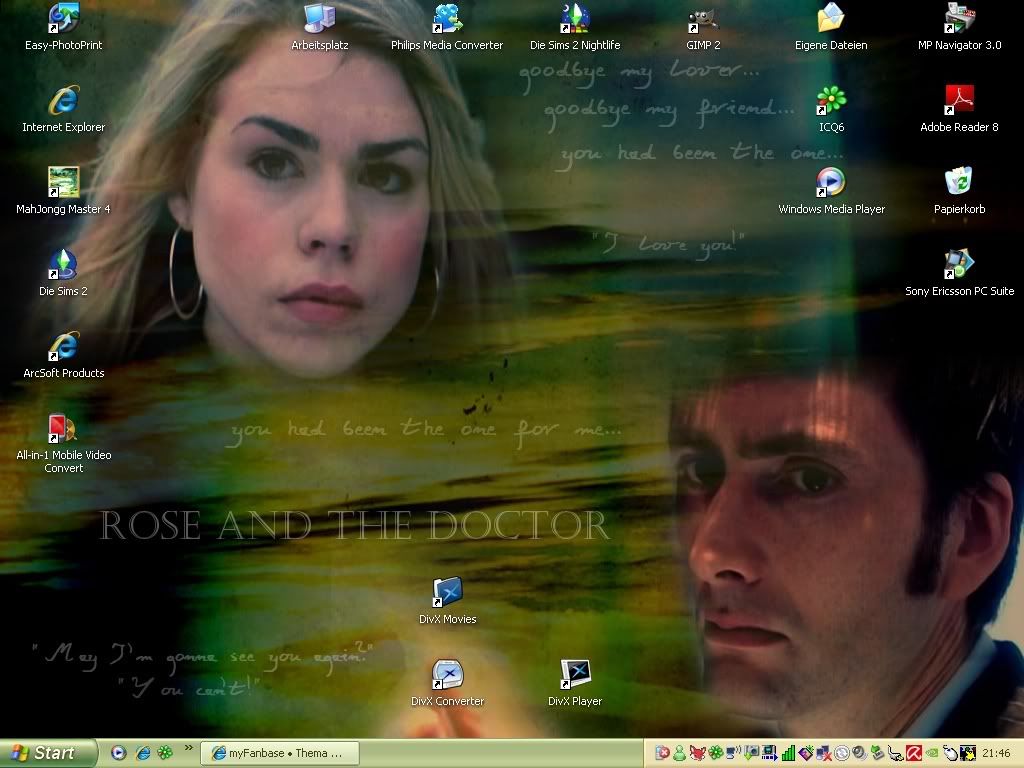Image resolution: width=1024 pixels, height=768 pixels.
Task: Open the ArcSoft Products shortcut
Action: point(63,356)
